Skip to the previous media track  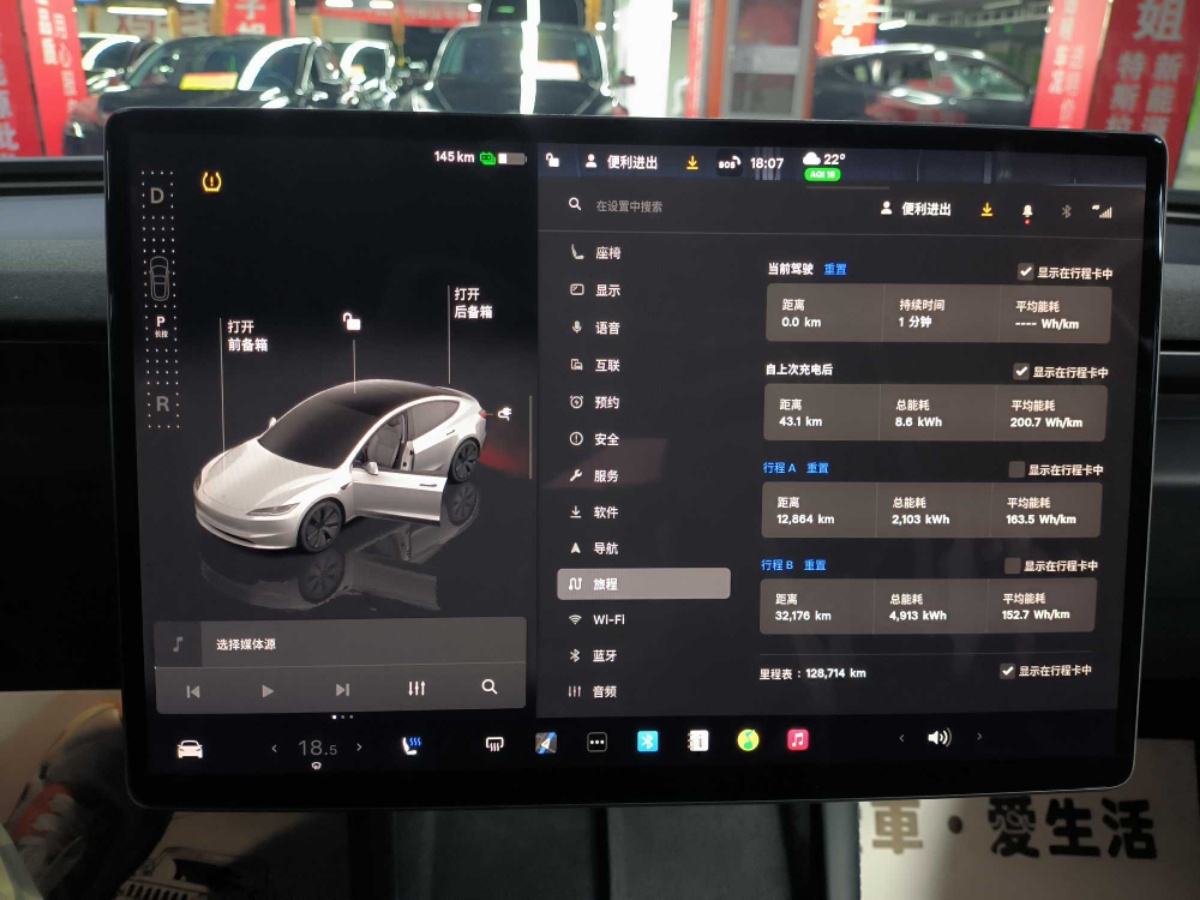pos(193,691)
